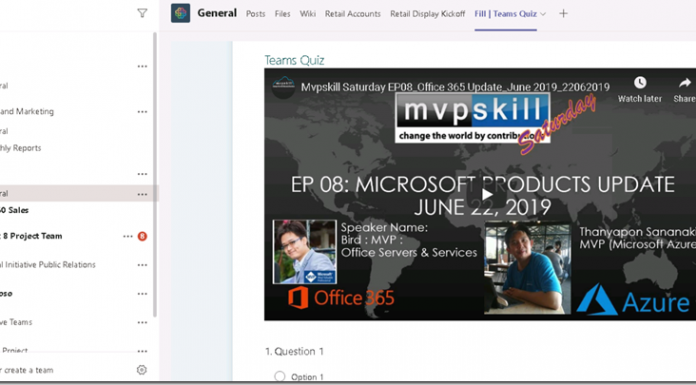Add a new tab with the plus icon

(x=563, y=14)
